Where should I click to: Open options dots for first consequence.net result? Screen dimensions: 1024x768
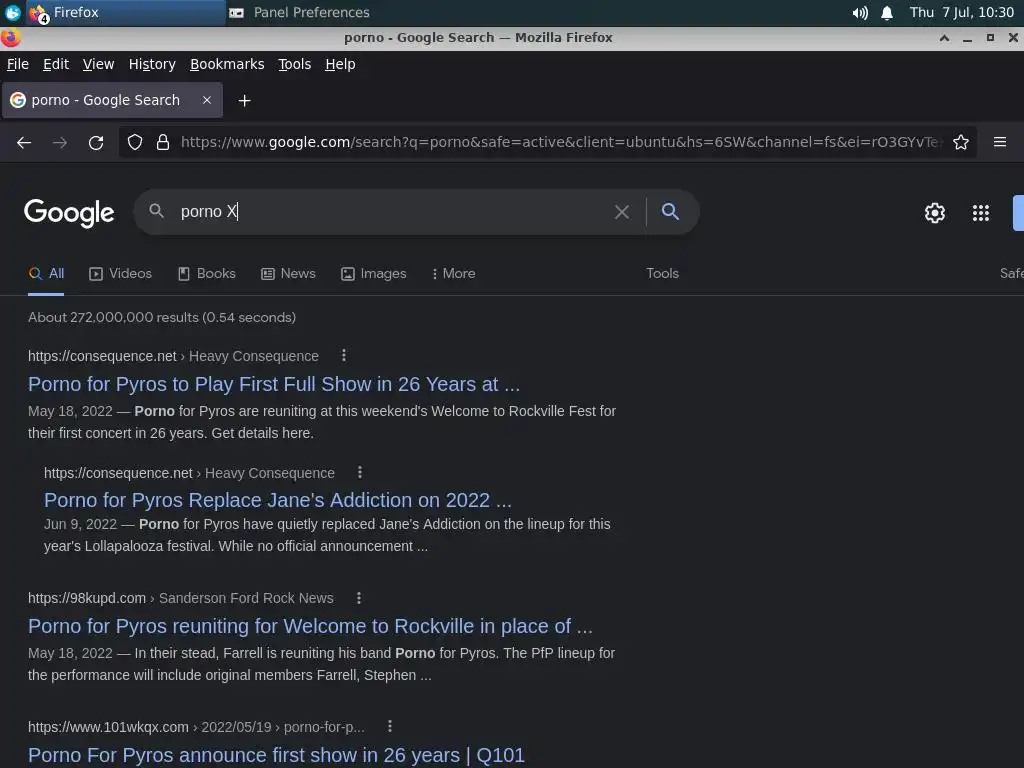(344, 355)
